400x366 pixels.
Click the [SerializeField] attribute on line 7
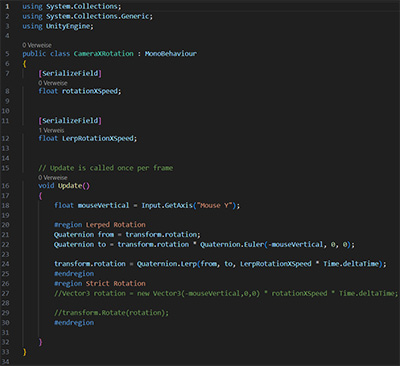[x=70, y=73]
